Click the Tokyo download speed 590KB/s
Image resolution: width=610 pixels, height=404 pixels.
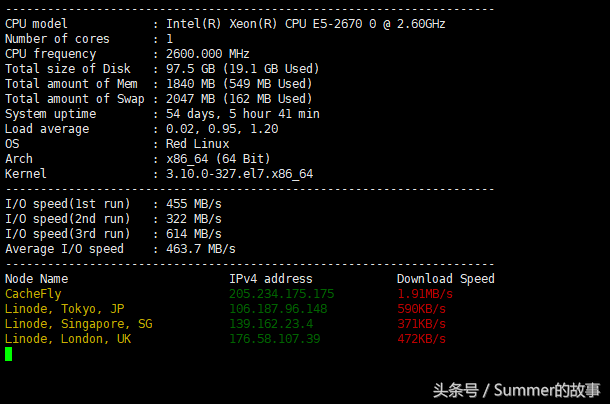(422, 309)
